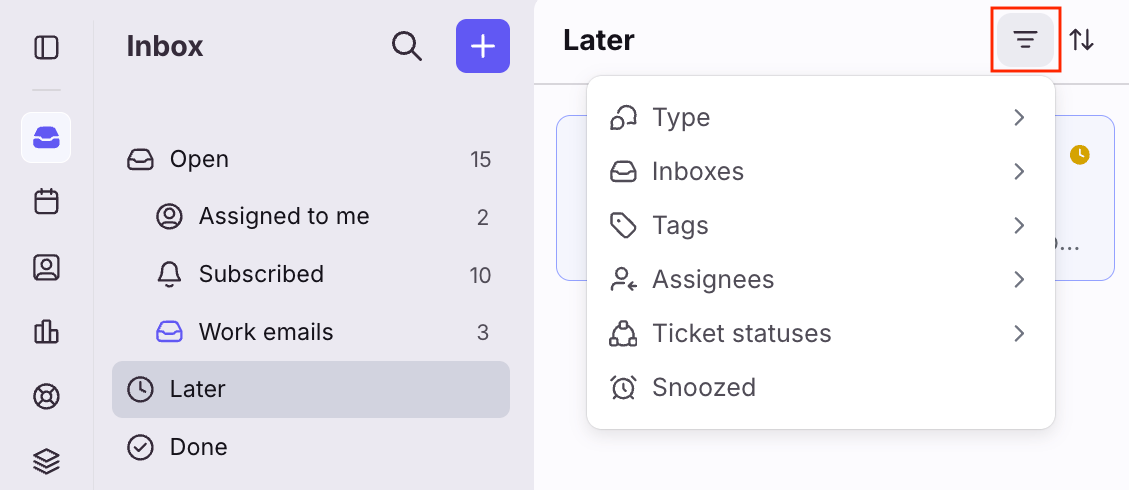Open the inbox icon in left rail
The width and height of the screenshot is (1129, 490).
click(x=46, y=138)
